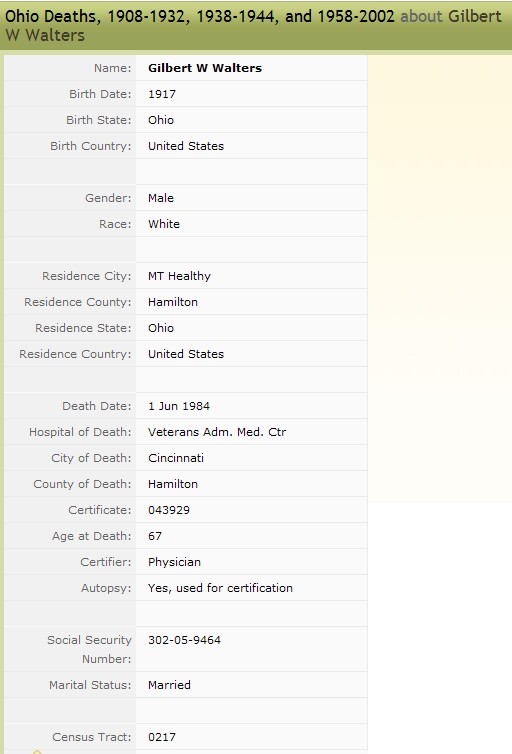Click the Residence City value MT Healthy
Image resolution: width=512 pixels, height=754 pixels.
coord(179,276)
